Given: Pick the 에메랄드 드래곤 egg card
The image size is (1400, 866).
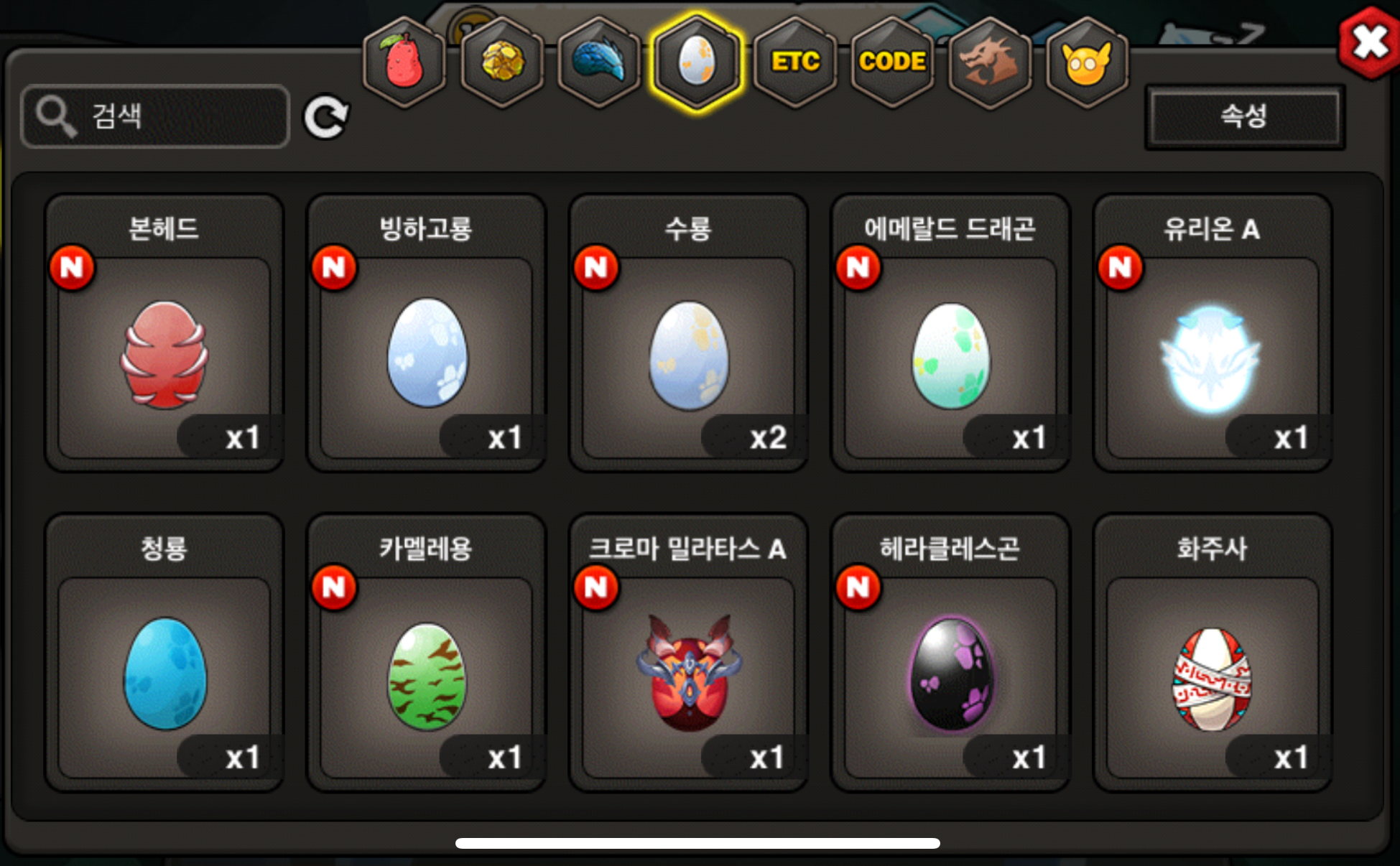Looking at the screenshot, I should click(x=950, y=333).
